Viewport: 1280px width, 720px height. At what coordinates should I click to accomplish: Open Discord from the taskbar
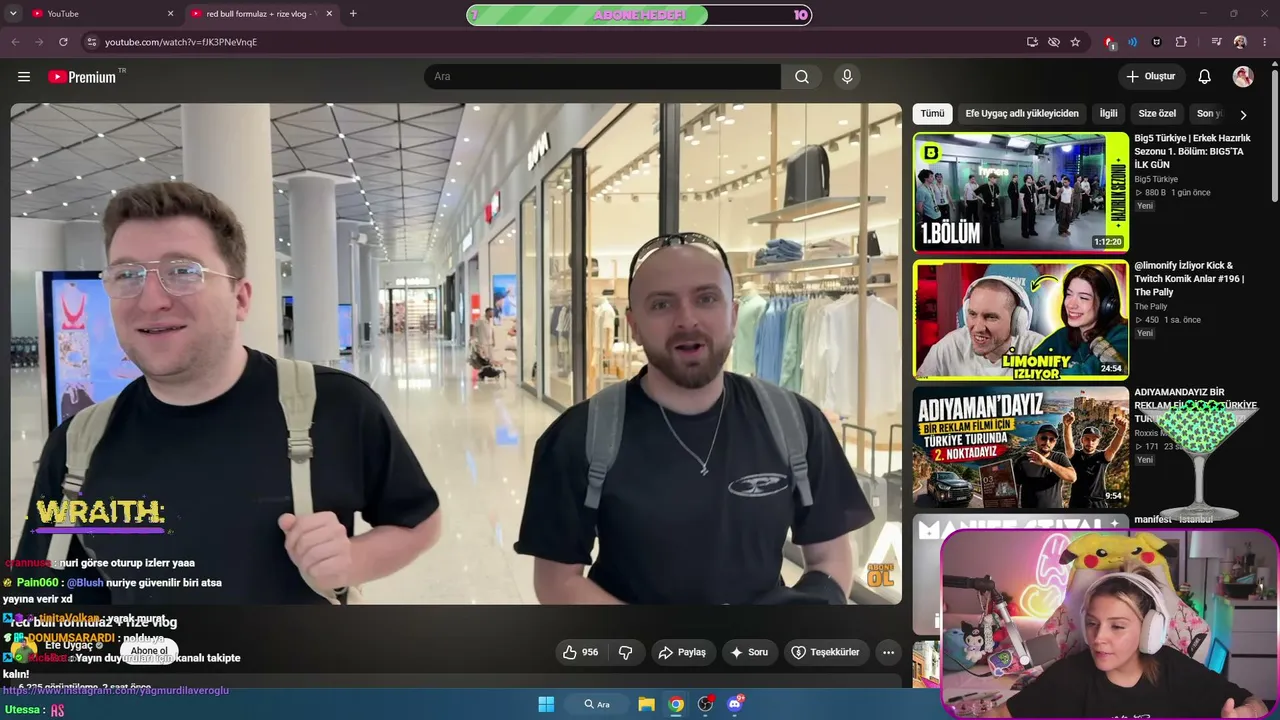(736, 704)
